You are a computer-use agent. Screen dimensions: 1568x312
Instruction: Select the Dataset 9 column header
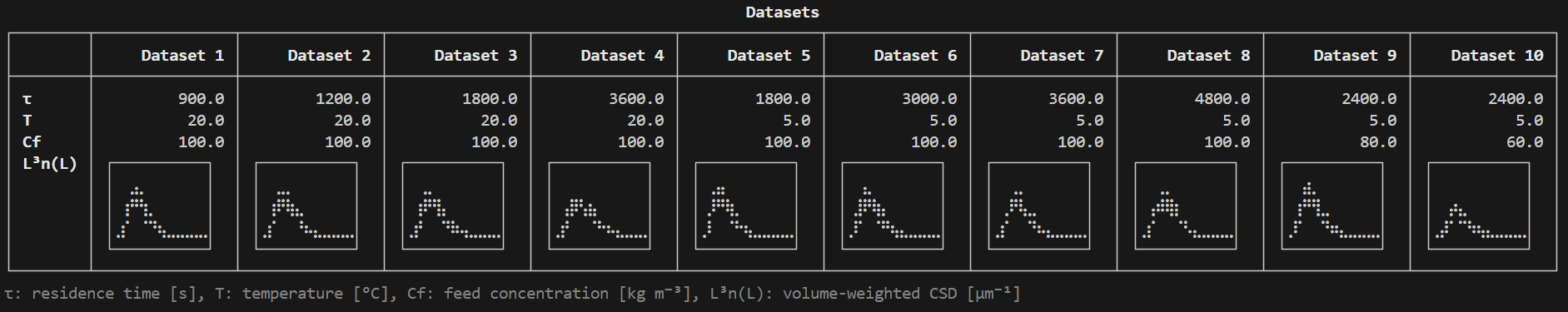tap(1355, 56)
